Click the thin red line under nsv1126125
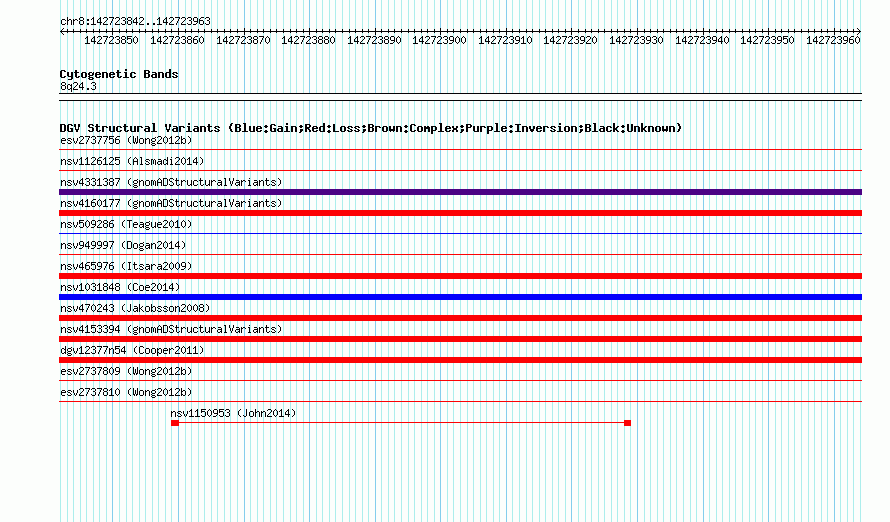The height and width of the screenshot is (522, 890). (460, 170)
